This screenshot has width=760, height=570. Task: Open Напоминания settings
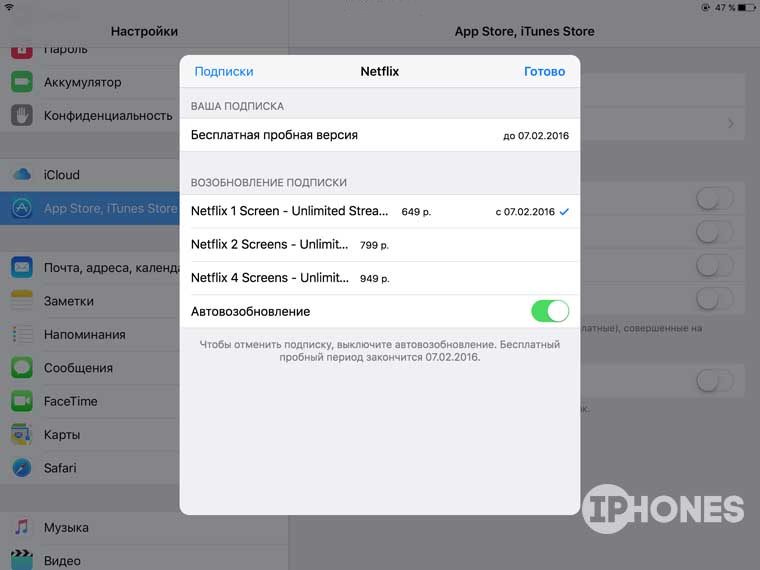point(90,334)
